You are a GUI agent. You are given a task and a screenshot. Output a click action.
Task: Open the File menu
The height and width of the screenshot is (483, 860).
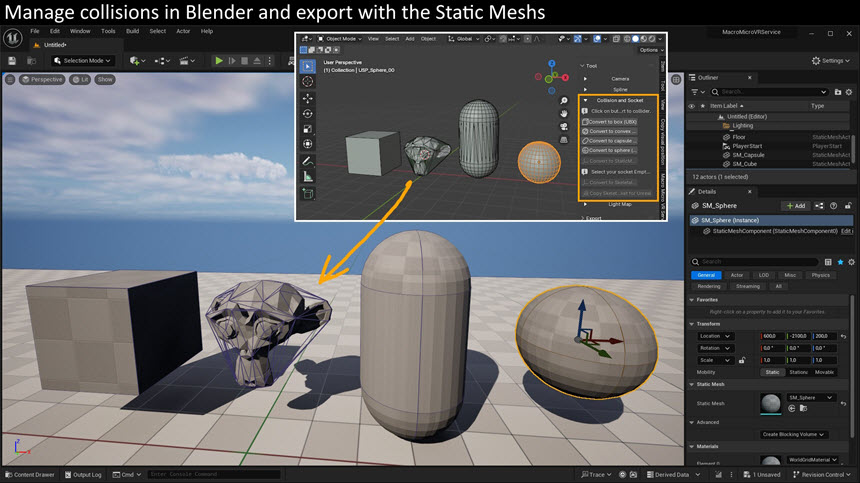coord(35,31)
